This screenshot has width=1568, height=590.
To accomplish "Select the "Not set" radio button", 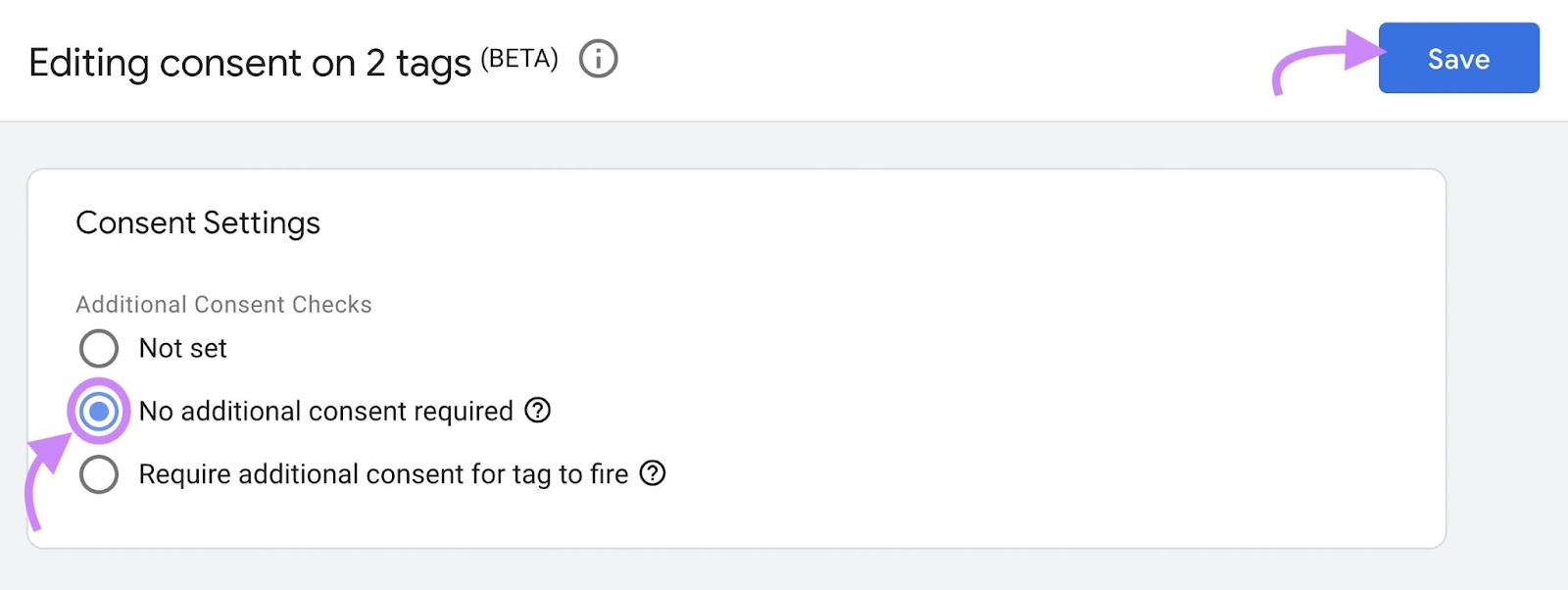I will point(98,348).
